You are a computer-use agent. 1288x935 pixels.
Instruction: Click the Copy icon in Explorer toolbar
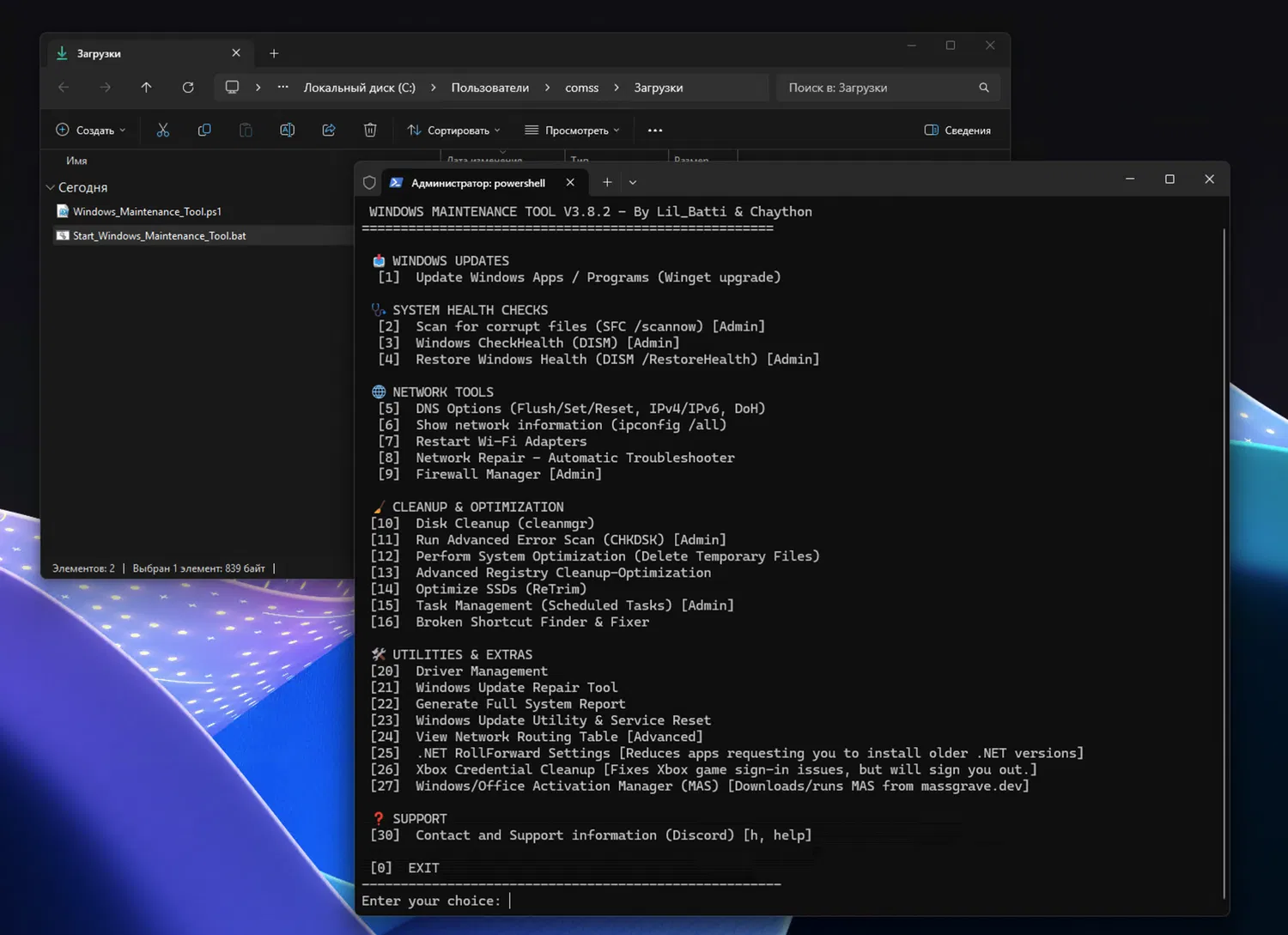[204, 131]
